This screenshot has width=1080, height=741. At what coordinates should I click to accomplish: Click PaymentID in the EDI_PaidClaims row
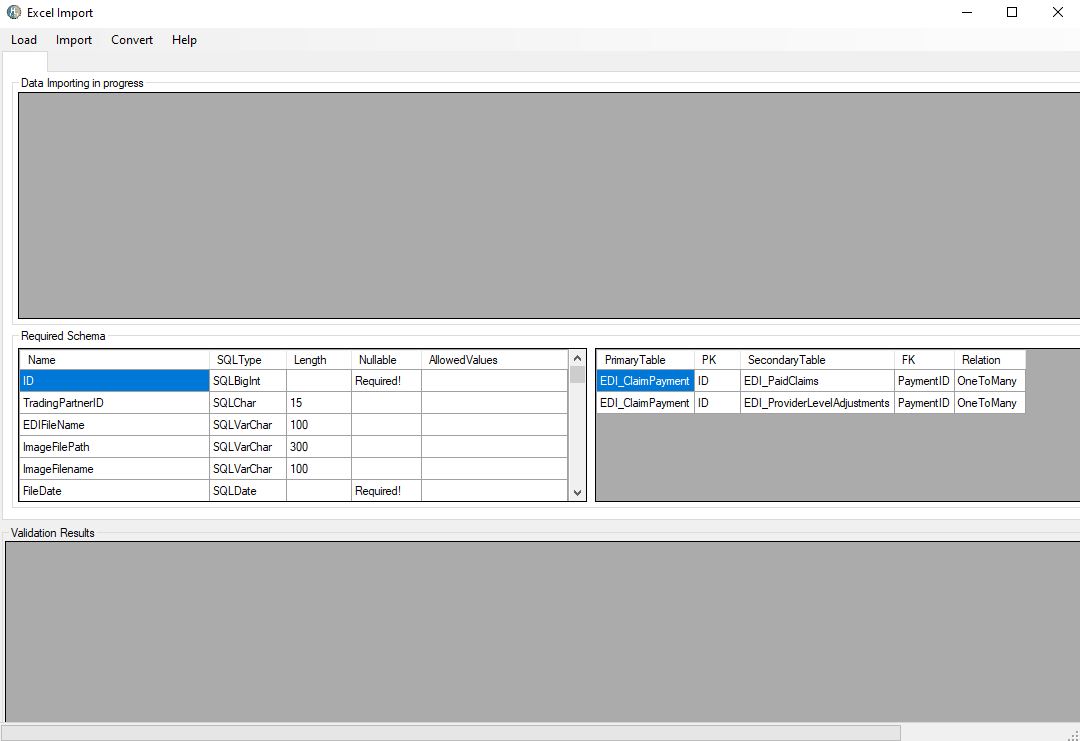pyautogui.click(x=924, y=381)
